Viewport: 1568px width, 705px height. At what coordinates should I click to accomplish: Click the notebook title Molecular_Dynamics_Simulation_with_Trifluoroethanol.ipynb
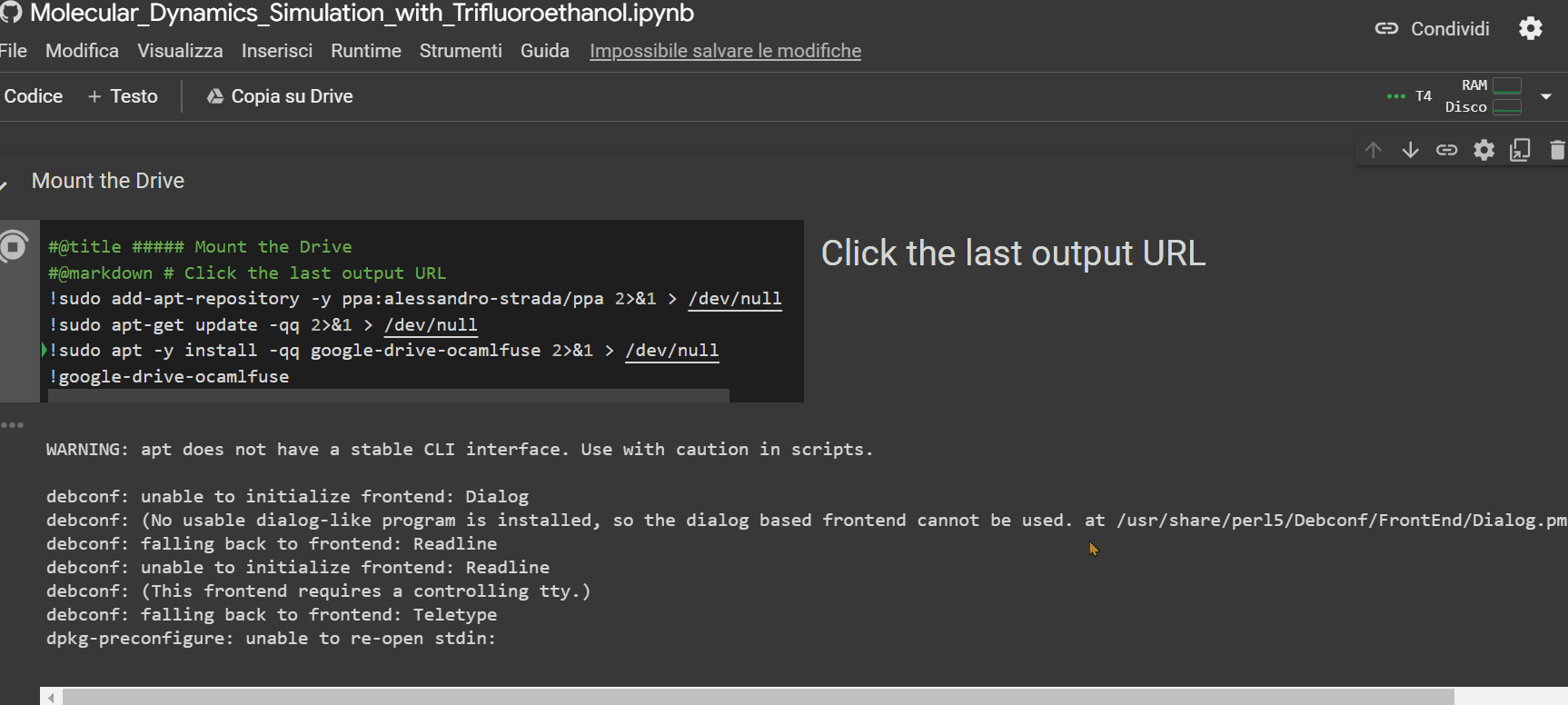(x=362, y=13)
